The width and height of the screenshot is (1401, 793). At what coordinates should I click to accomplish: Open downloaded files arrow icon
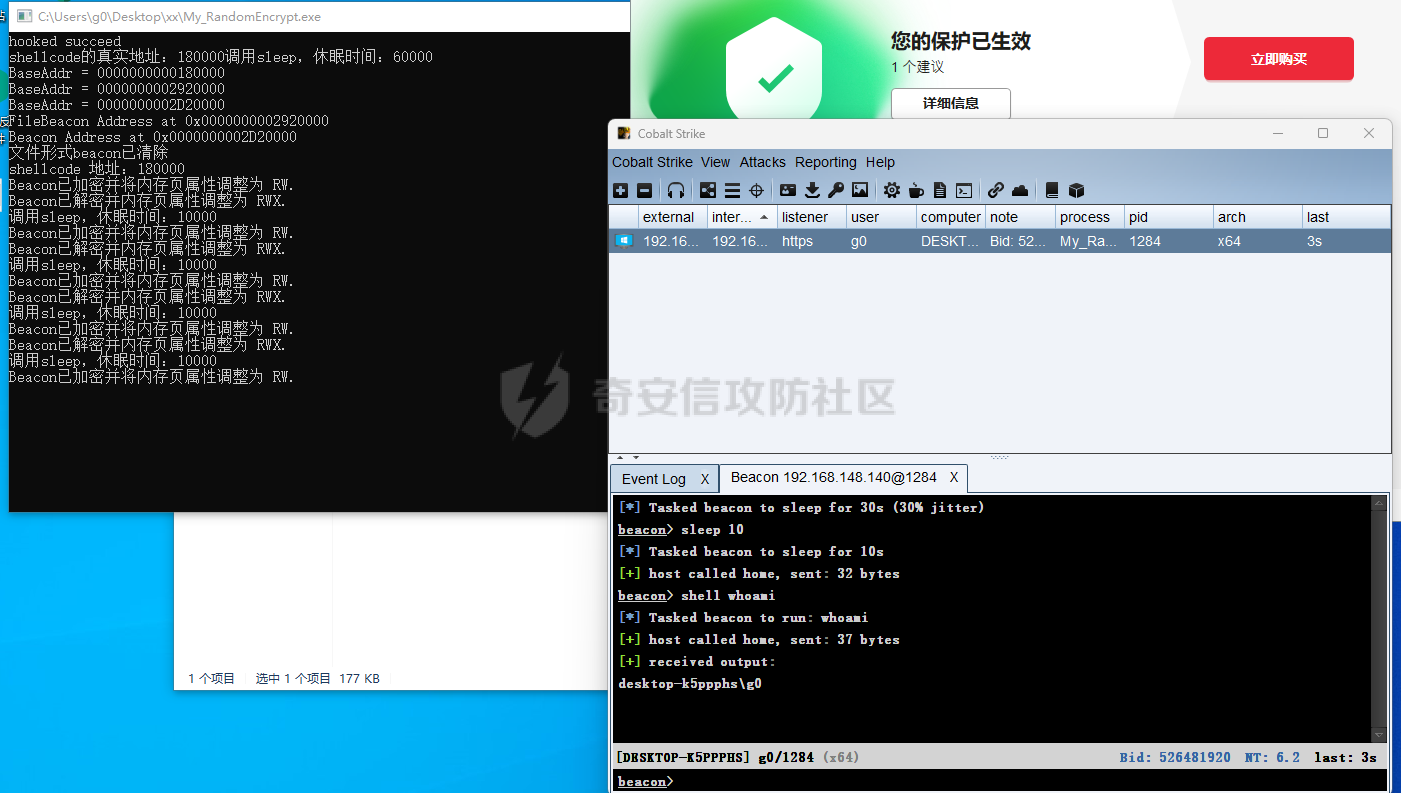point(812,190)
